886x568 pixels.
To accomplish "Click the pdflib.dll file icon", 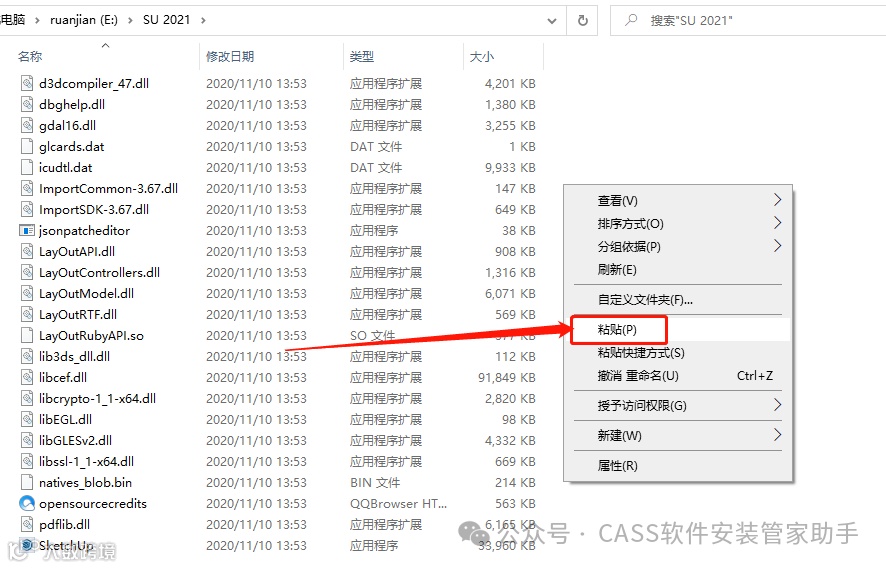I will 27,524.
